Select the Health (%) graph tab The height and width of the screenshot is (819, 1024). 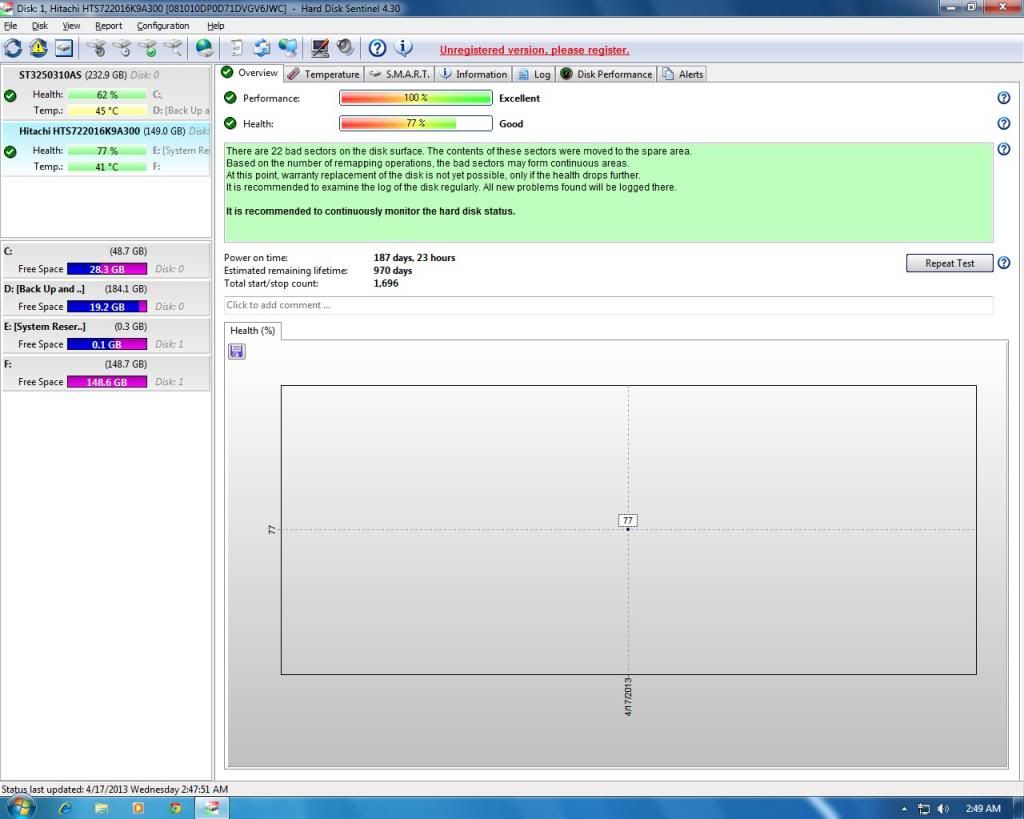253,330
